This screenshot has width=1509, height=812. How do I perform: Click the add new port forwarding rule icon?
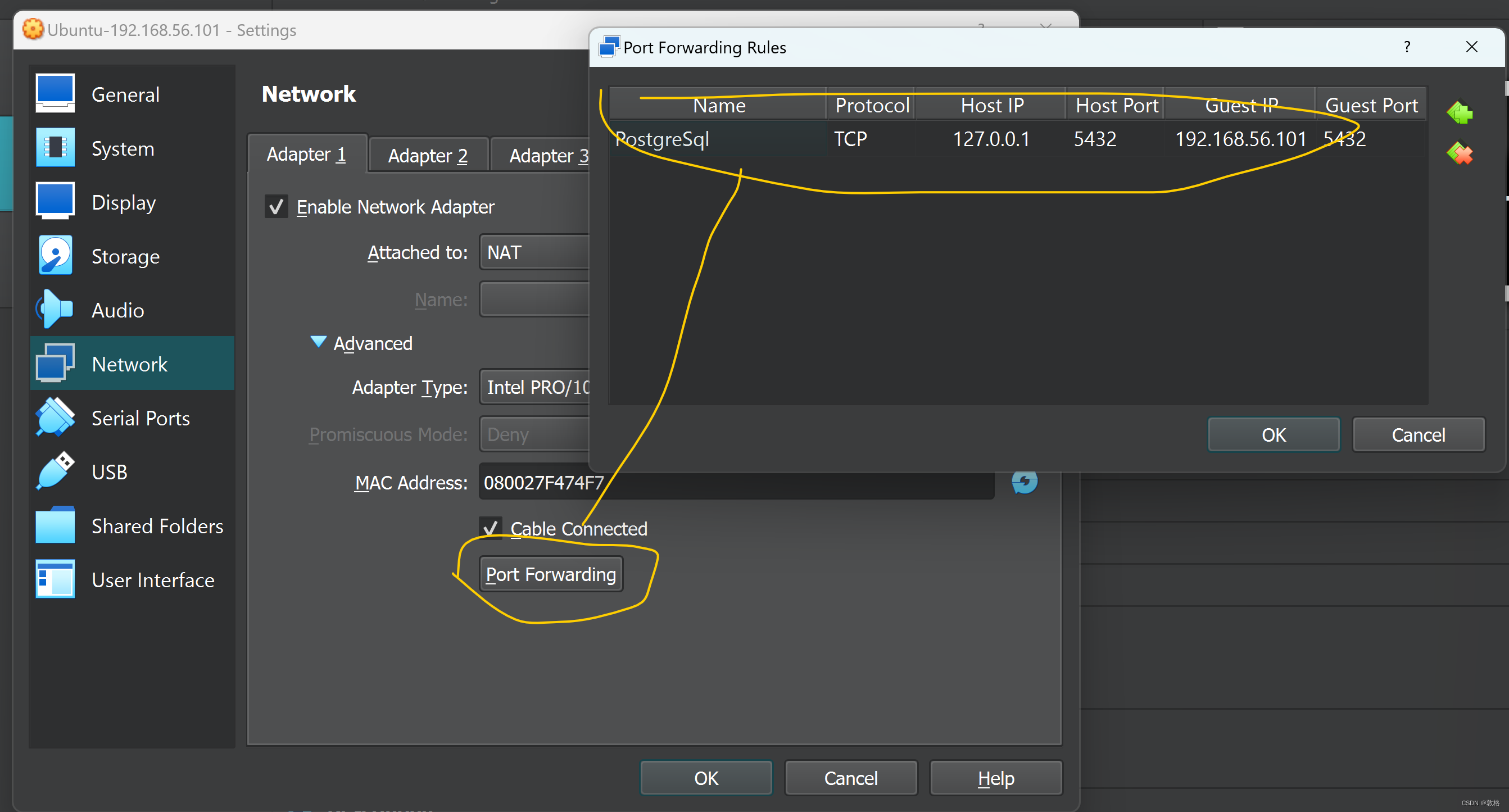tap(1459, 112)
